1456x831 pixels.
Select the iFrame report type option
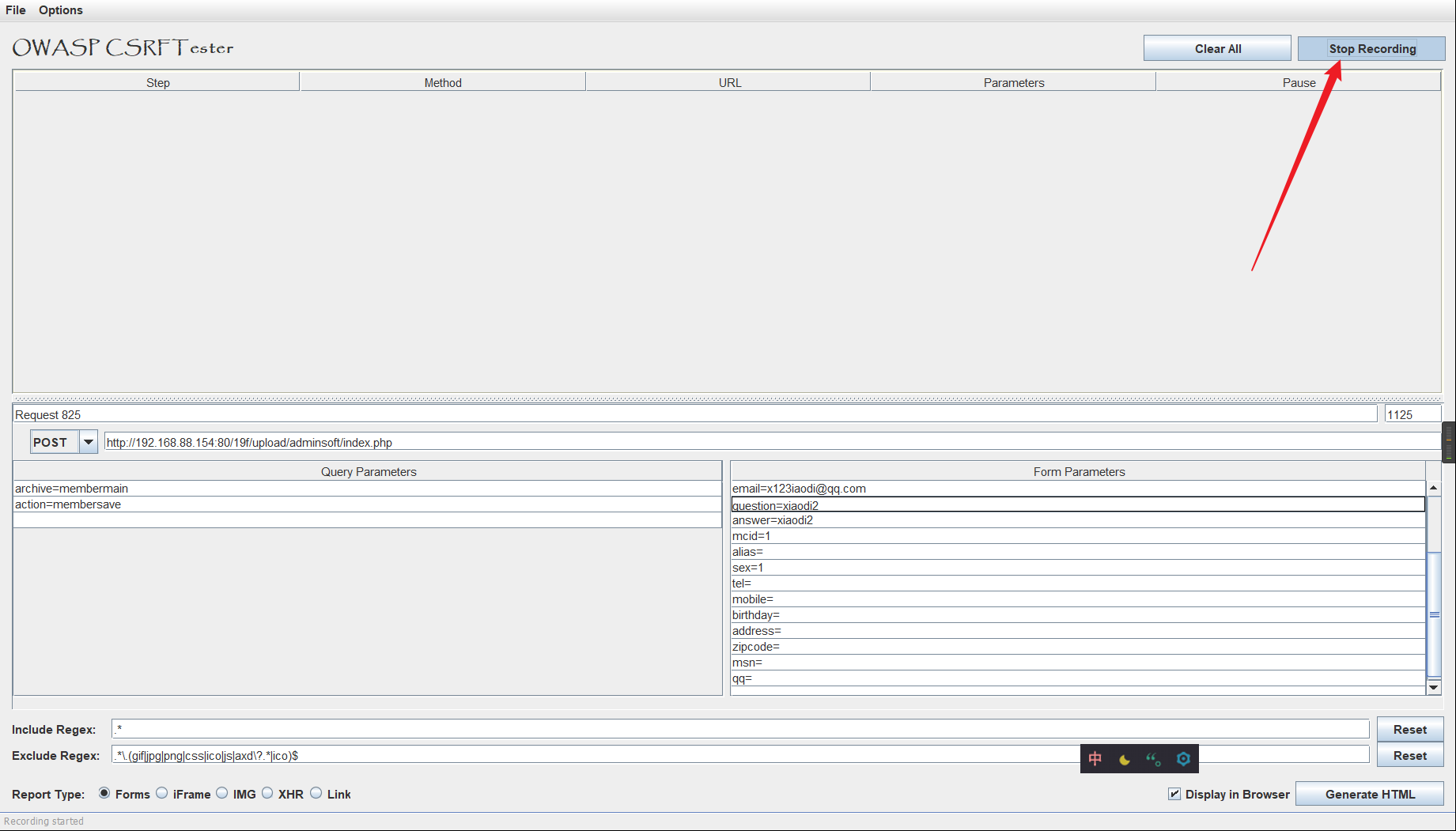[161, 793]
